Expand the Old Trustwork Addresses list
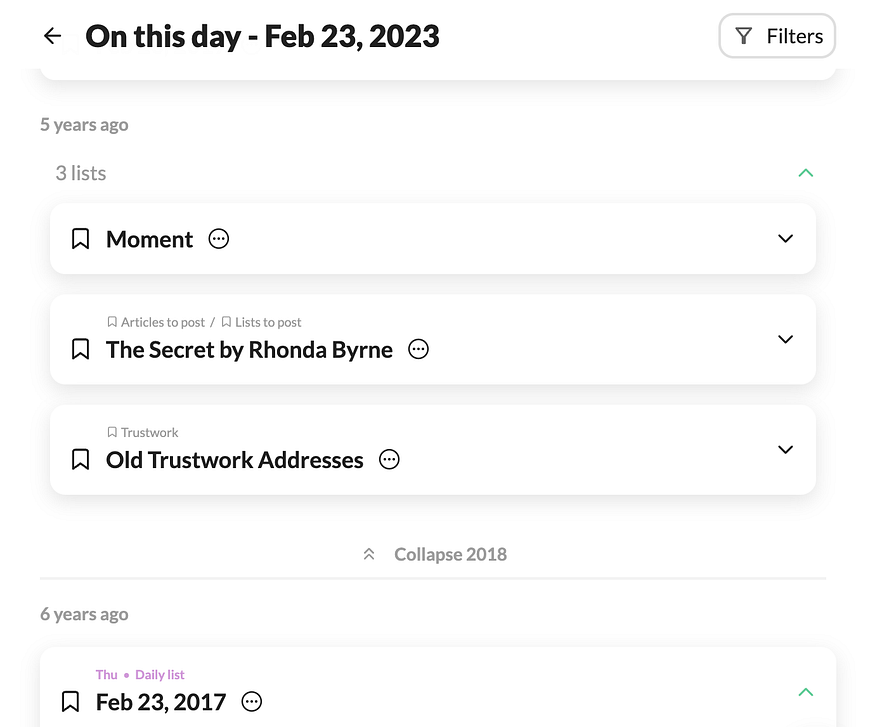Viewport: 875px width, 727px height. [x=785, y=449]
